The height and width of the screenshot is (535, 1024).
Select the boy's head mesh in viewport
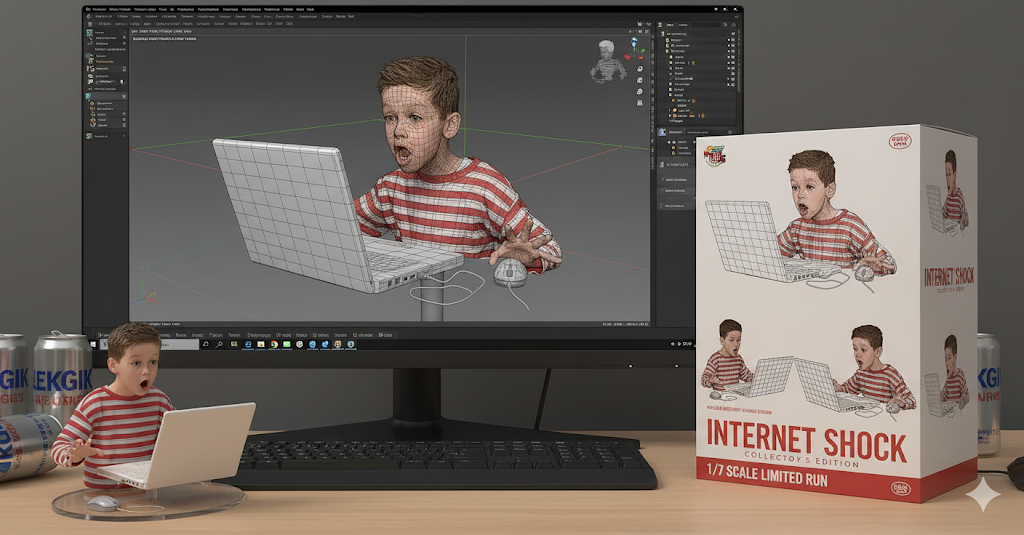coord(418,114)
